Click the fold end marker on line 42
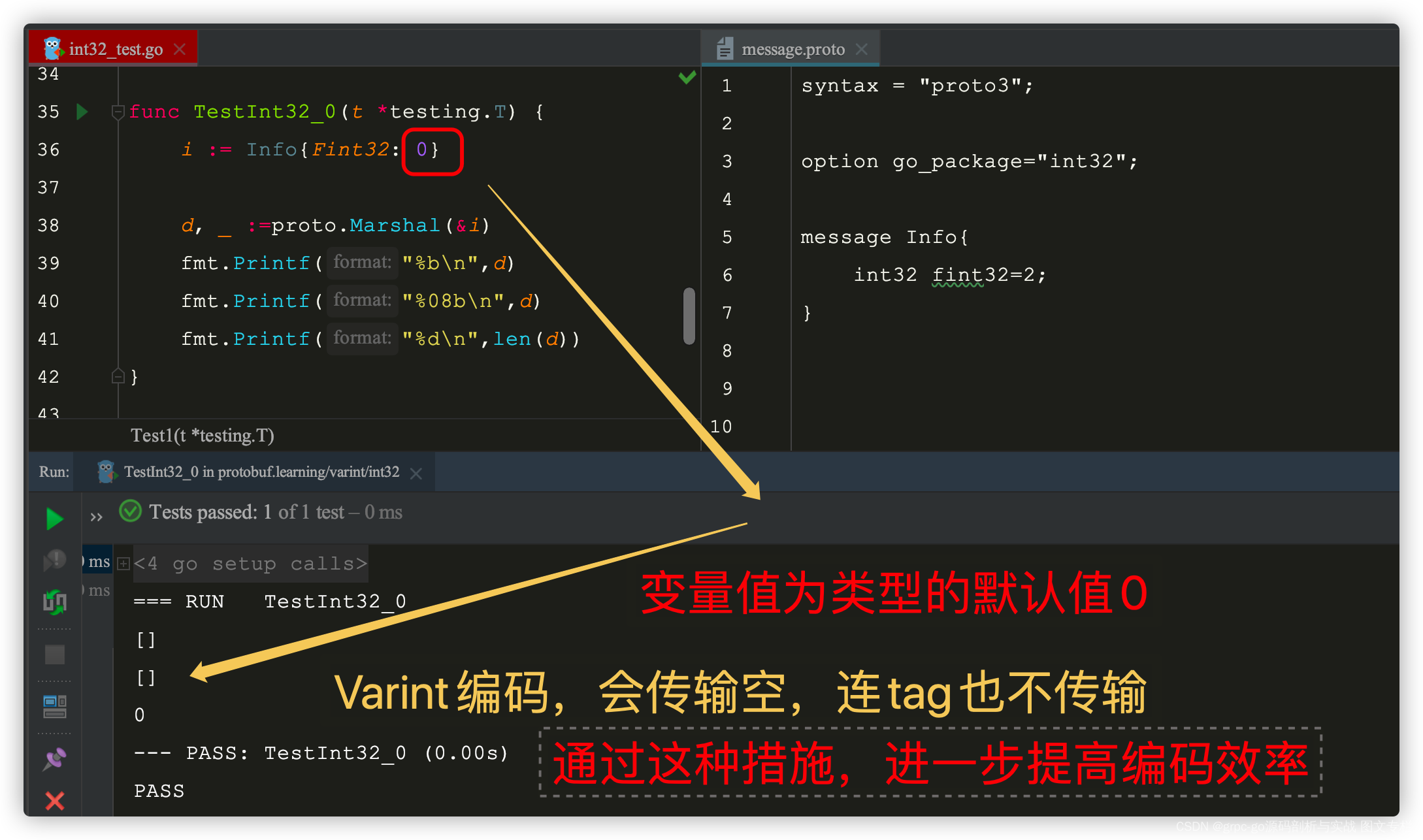1423x840 pixels. [118, 376]
